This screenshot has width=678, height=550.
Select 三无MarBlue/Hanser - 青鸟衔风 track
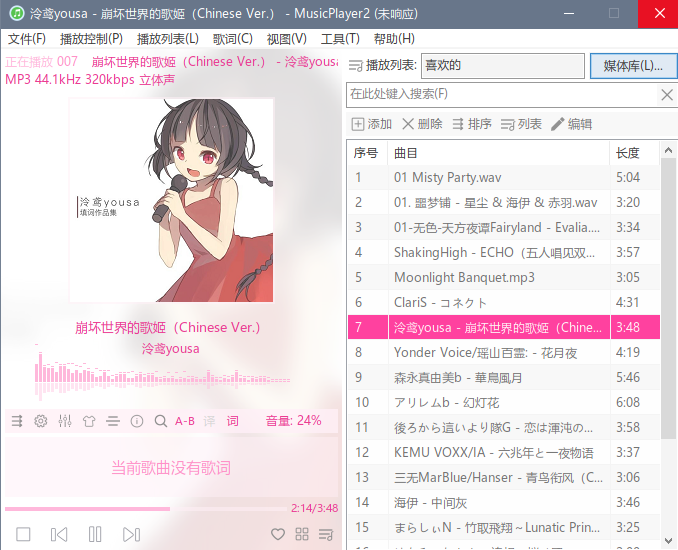pos(504,477)
